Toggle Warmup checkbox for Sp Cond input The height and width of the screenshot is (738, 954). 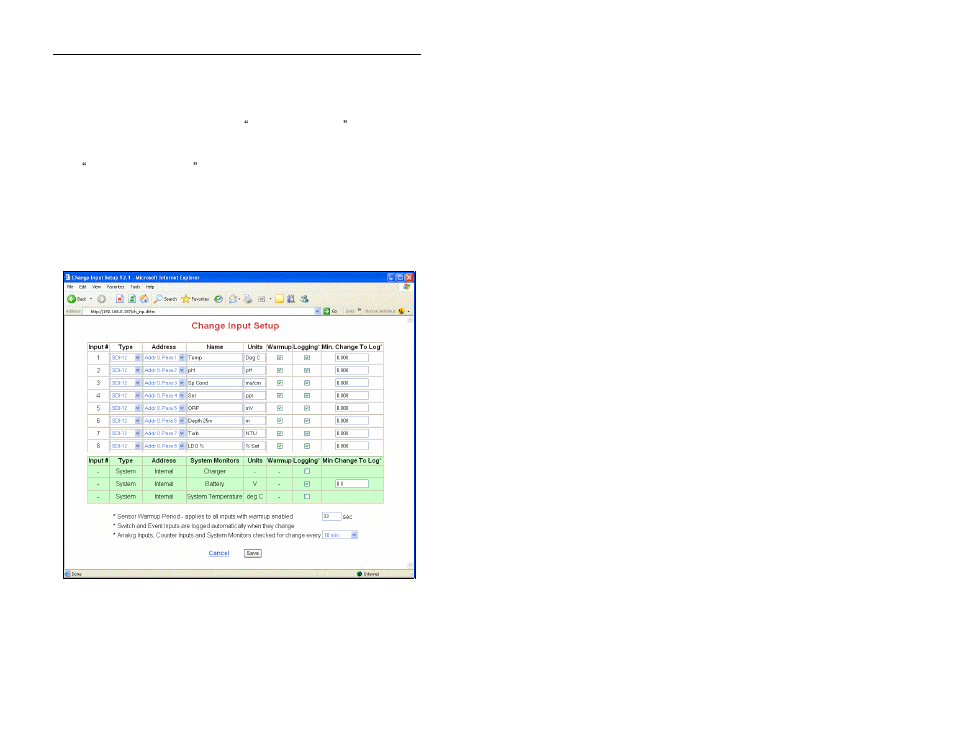point(280,383)
